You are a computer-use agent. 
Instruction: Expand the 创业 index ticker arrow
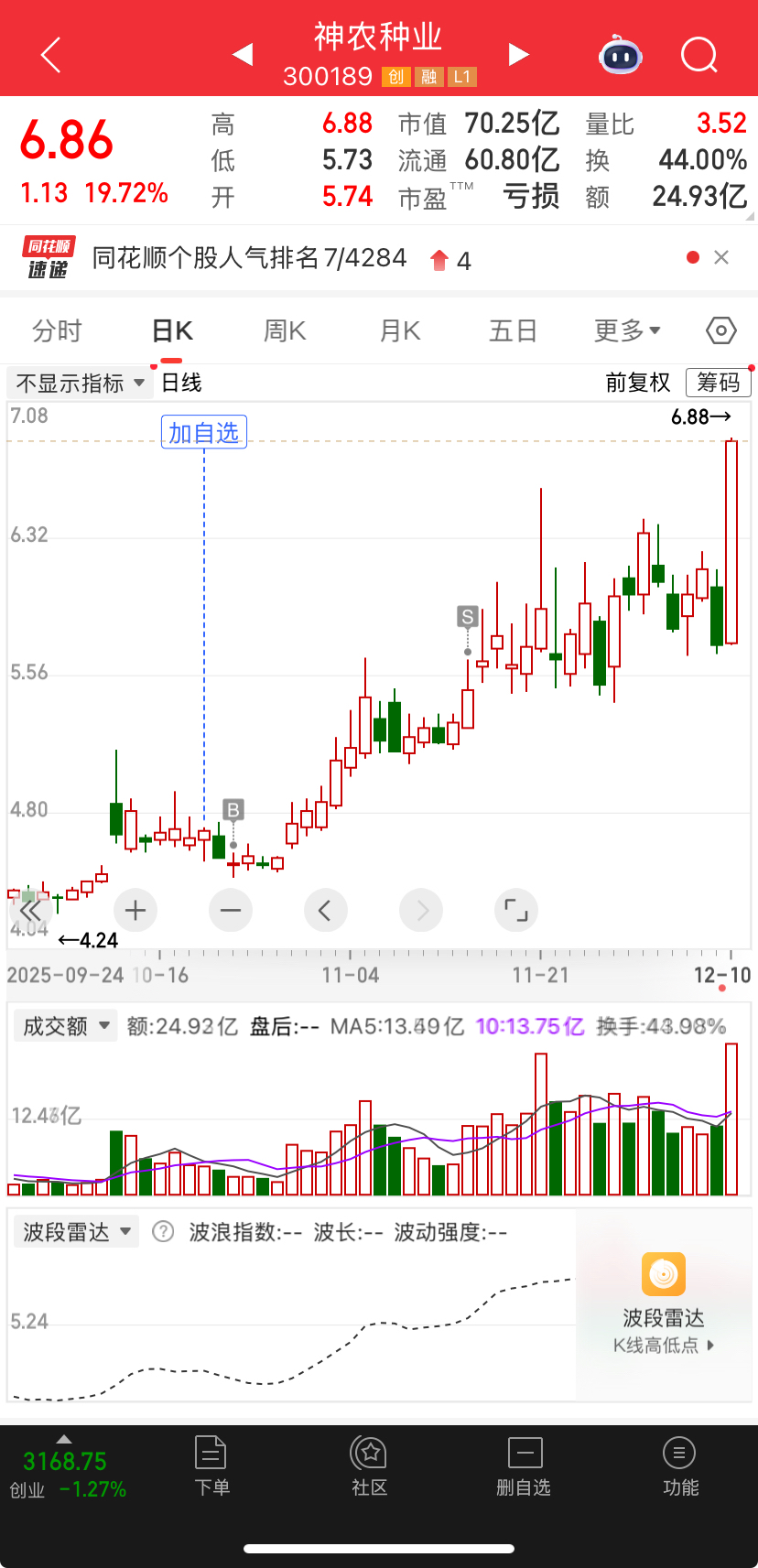(x=64, y=1439)
